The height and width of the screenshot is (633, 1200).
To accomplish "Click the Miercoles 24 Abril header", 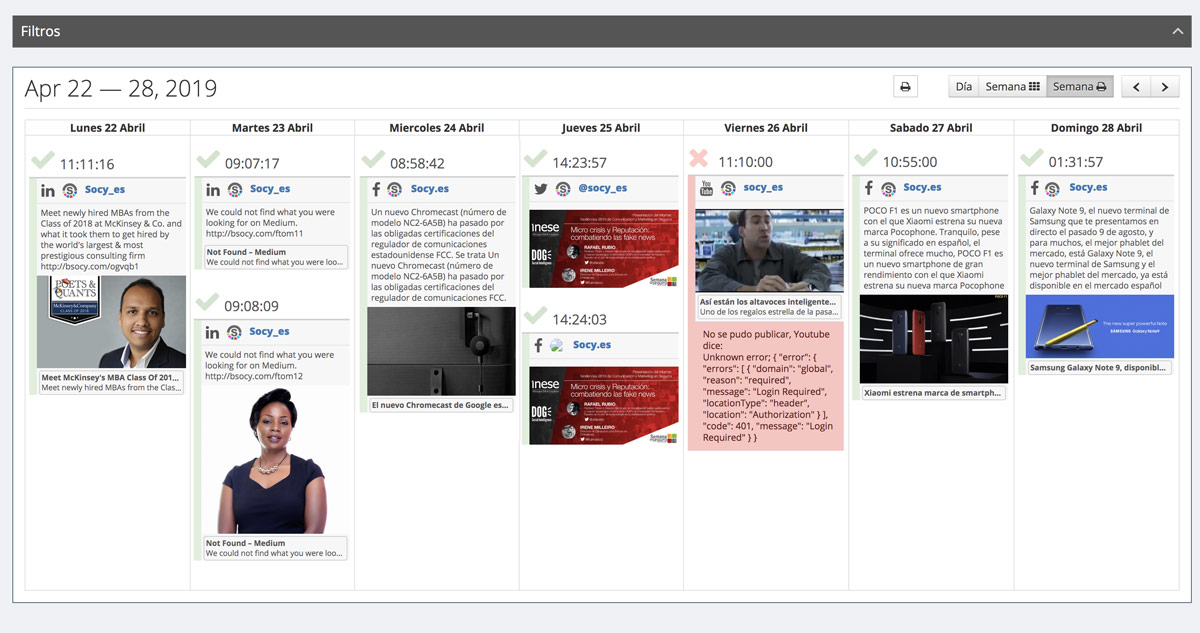I will [437, 128].
